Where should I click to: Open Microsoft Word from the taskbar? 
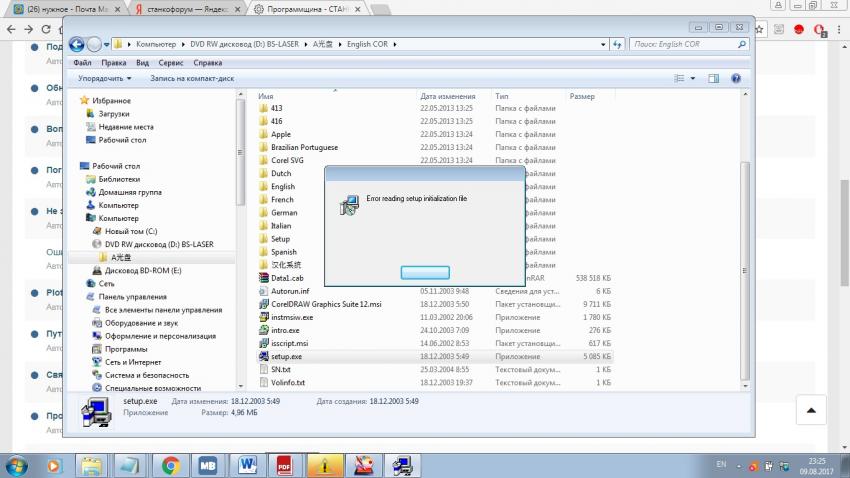[247, 465]
